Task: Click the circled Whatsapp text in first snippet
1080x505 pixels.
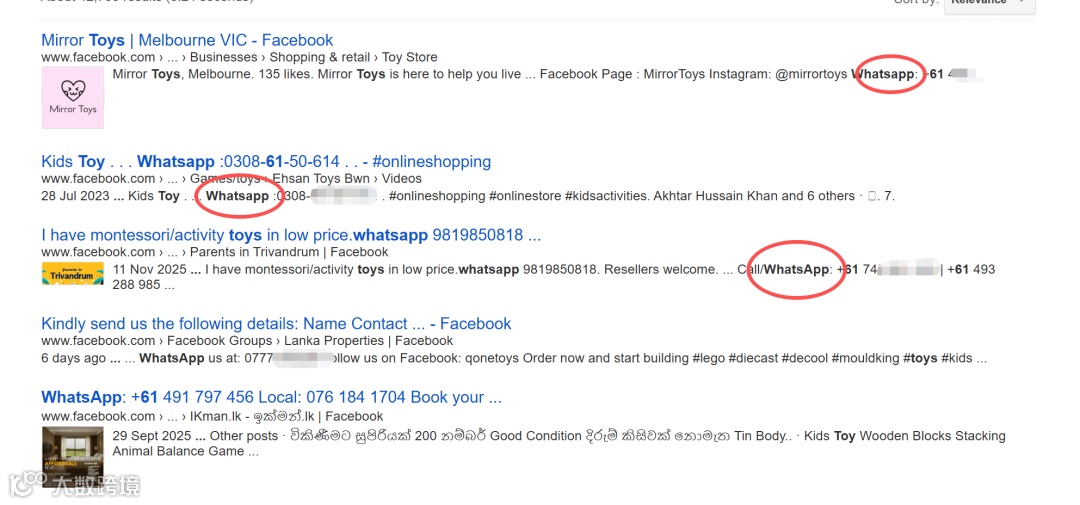Action: [884, 74]
